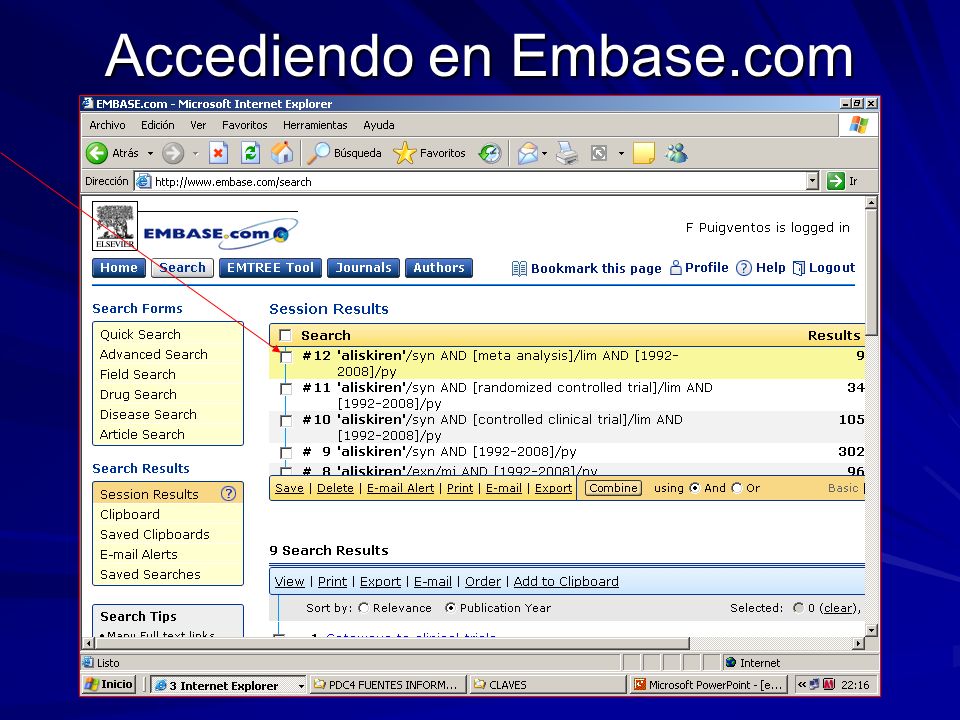Check the box for search #11

click(x=286, y=389)
